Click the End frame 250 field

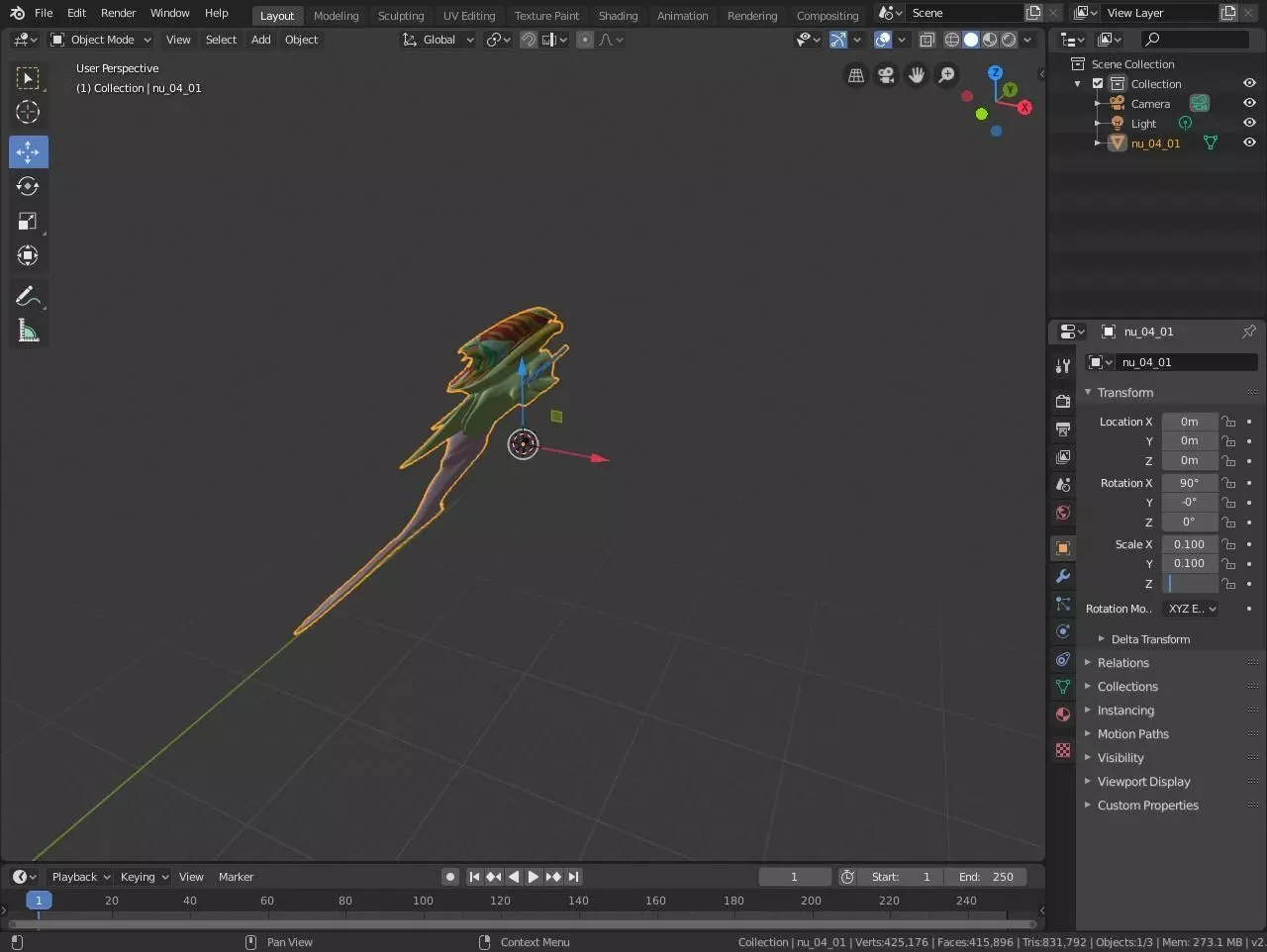click(986, 877)
